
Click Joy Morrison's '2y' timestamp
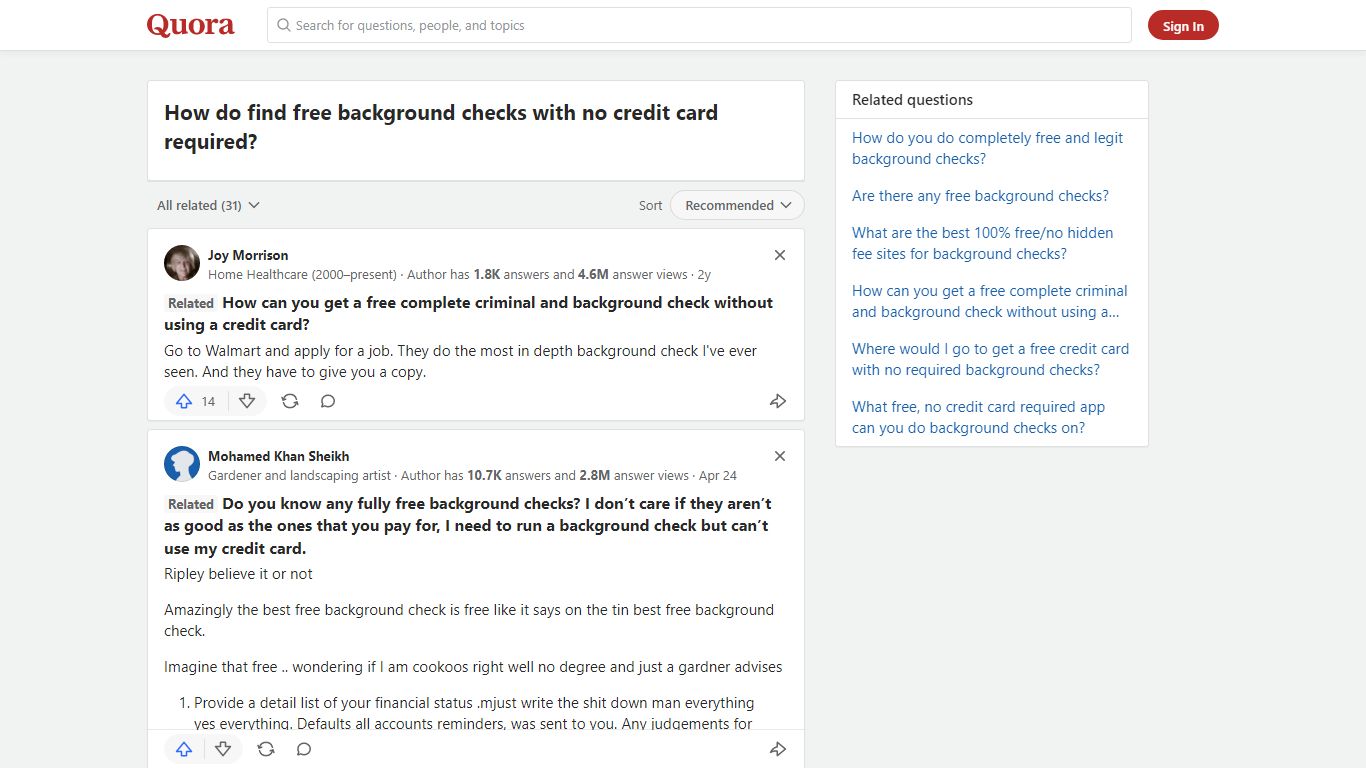point(704,274)
